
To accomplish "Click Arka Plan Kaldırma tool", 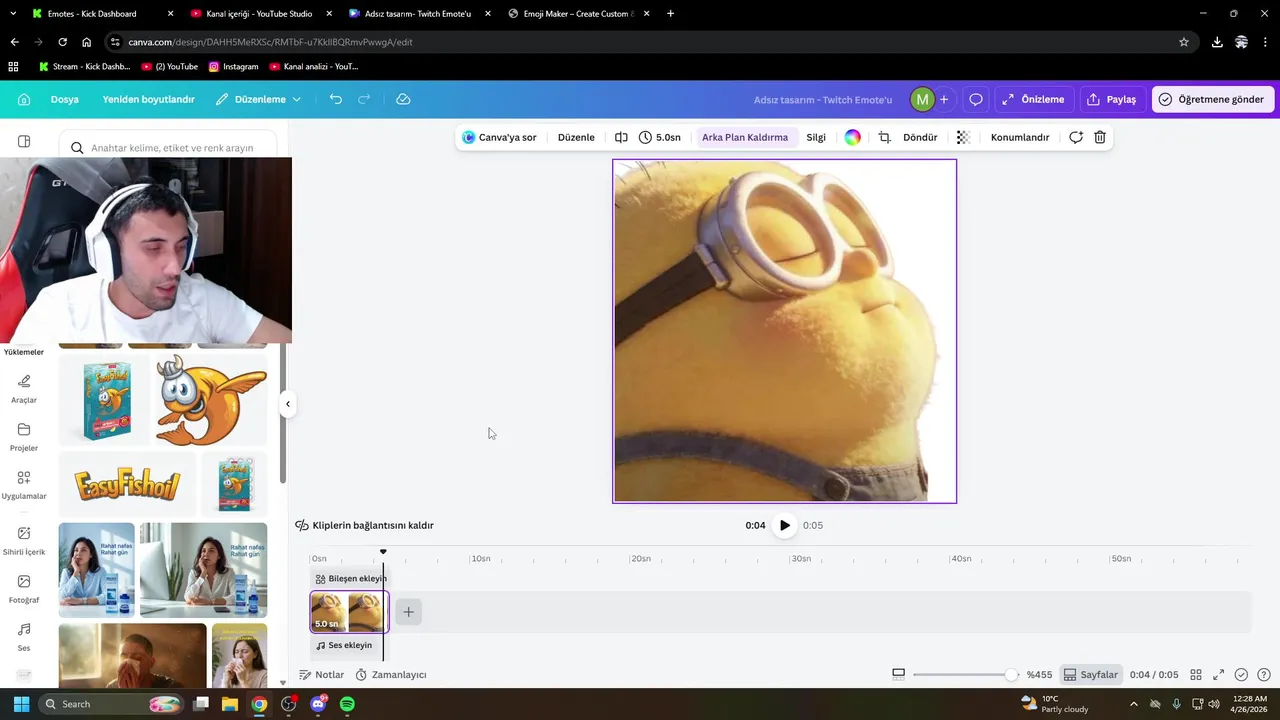I will pos(745,137).
